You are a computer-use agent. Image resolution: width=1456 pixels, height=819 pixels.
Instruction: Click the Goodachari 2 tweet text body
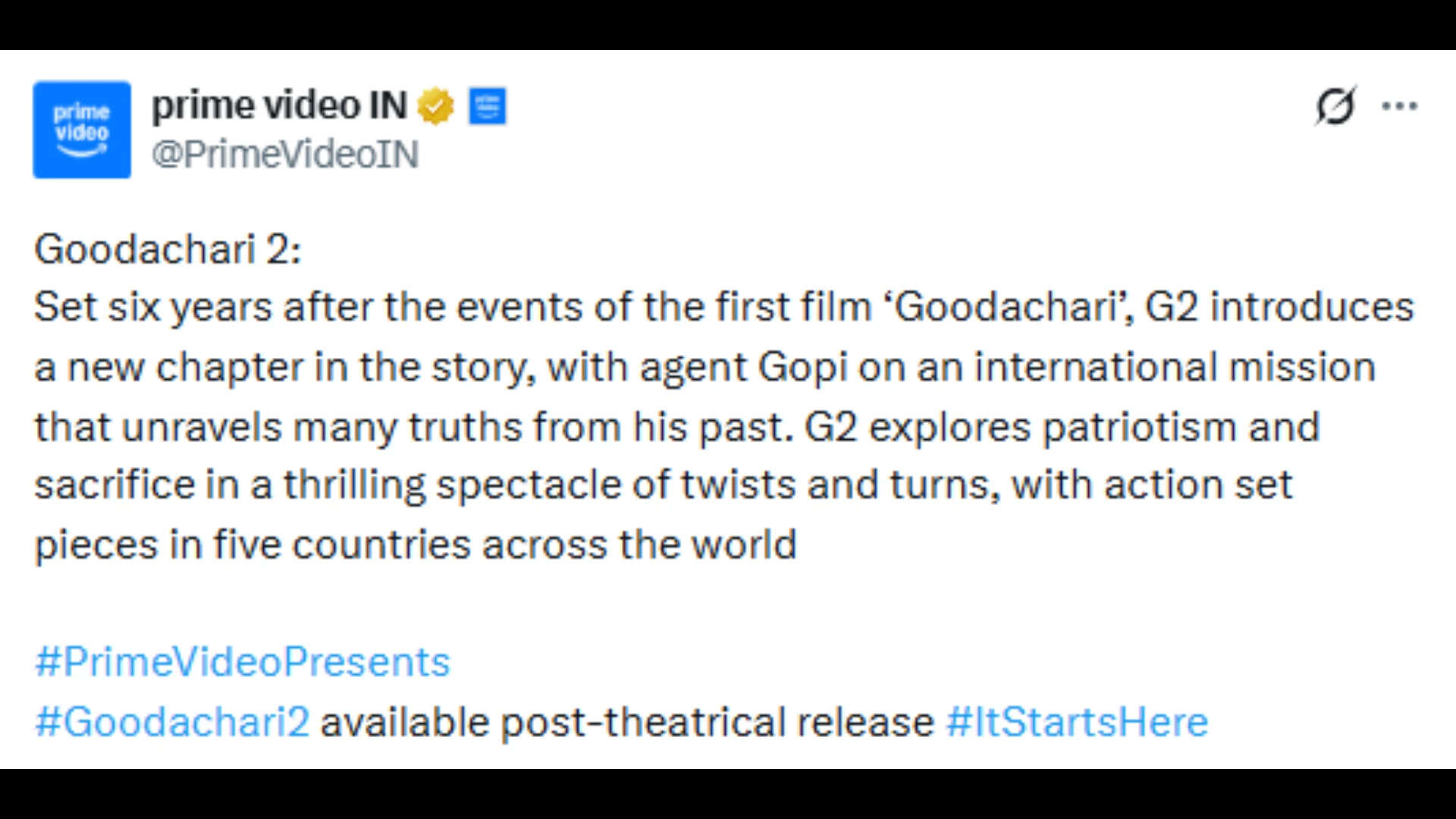coord(720,394)
